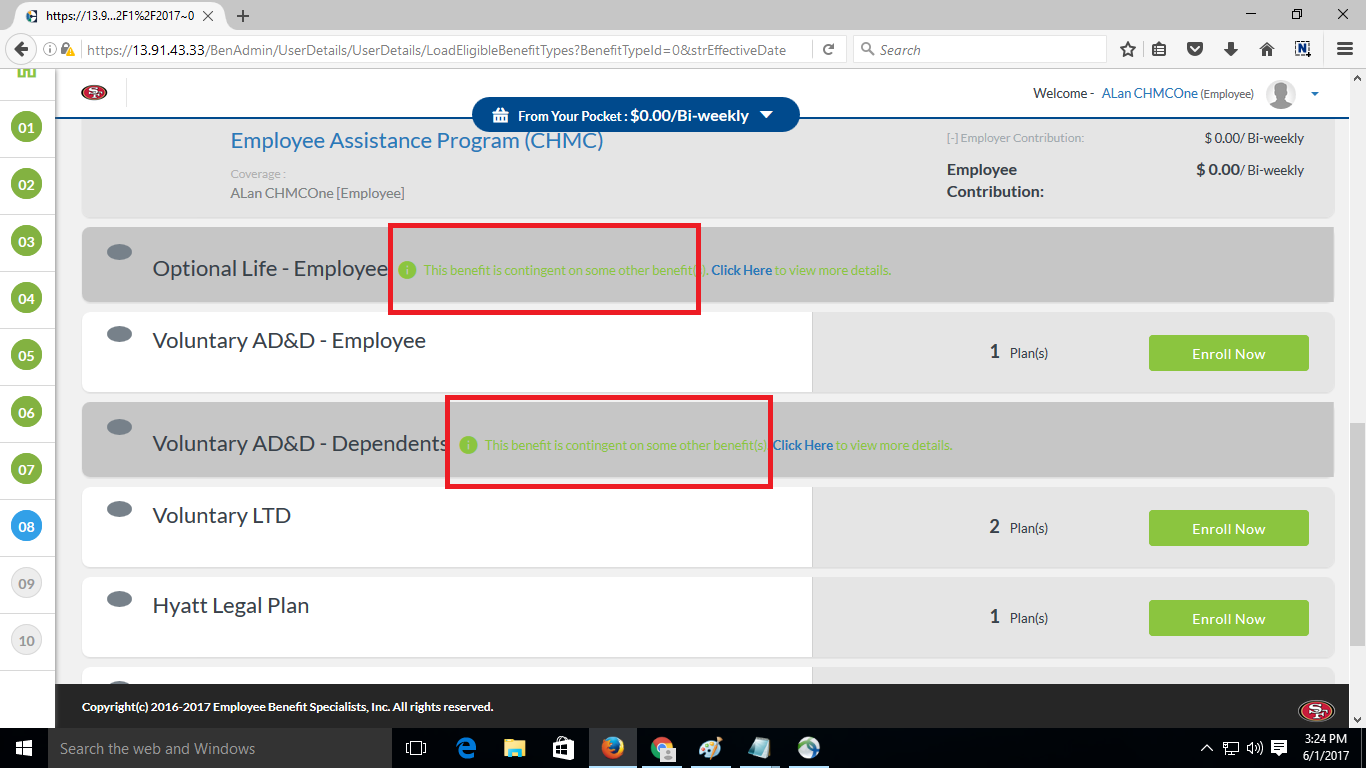
Task: Open Firefox downloads arrow icon
Action: [1231, 49]
